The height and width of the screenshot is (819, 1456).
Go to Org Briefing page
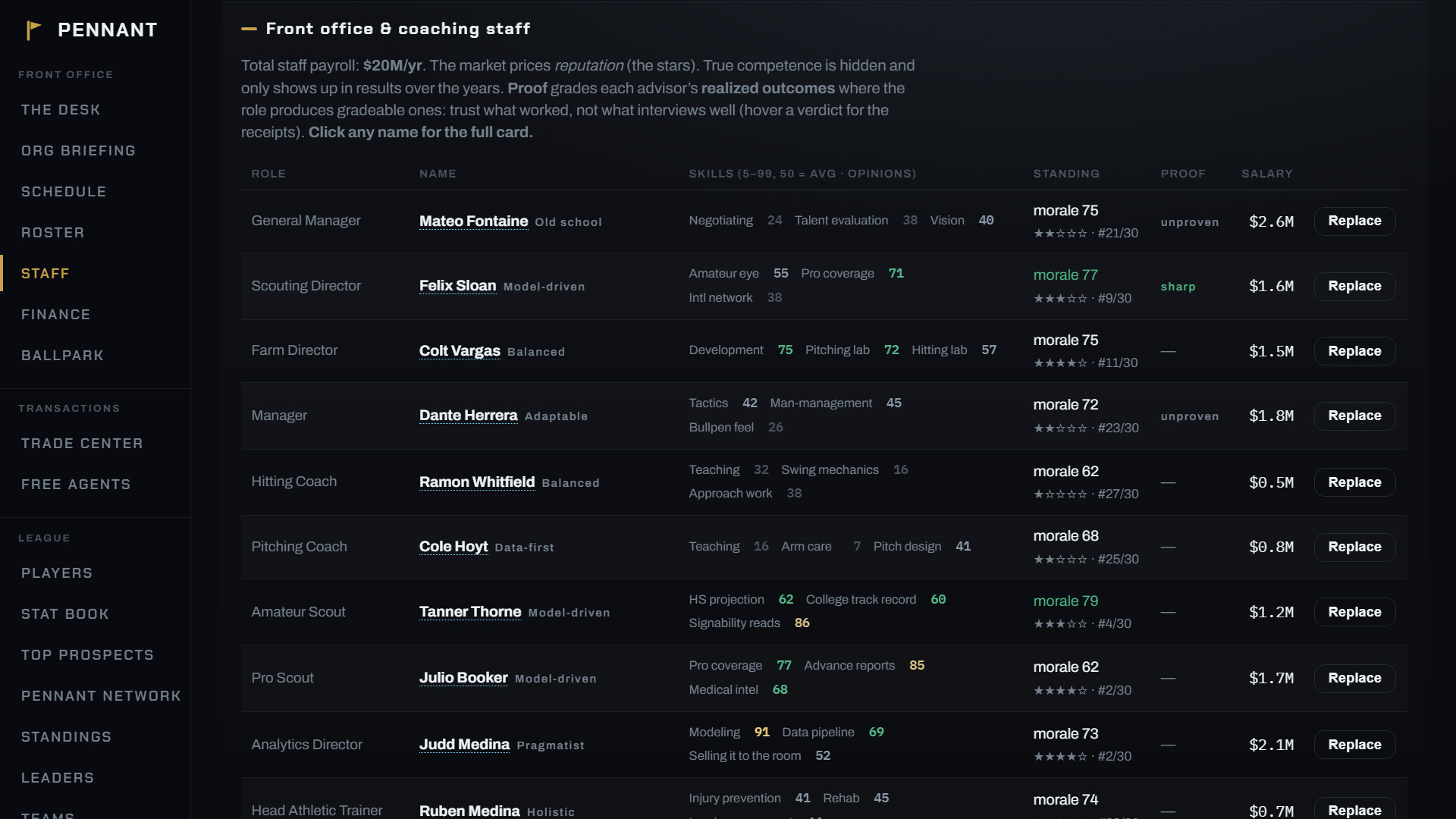click(x=78, y=151)
